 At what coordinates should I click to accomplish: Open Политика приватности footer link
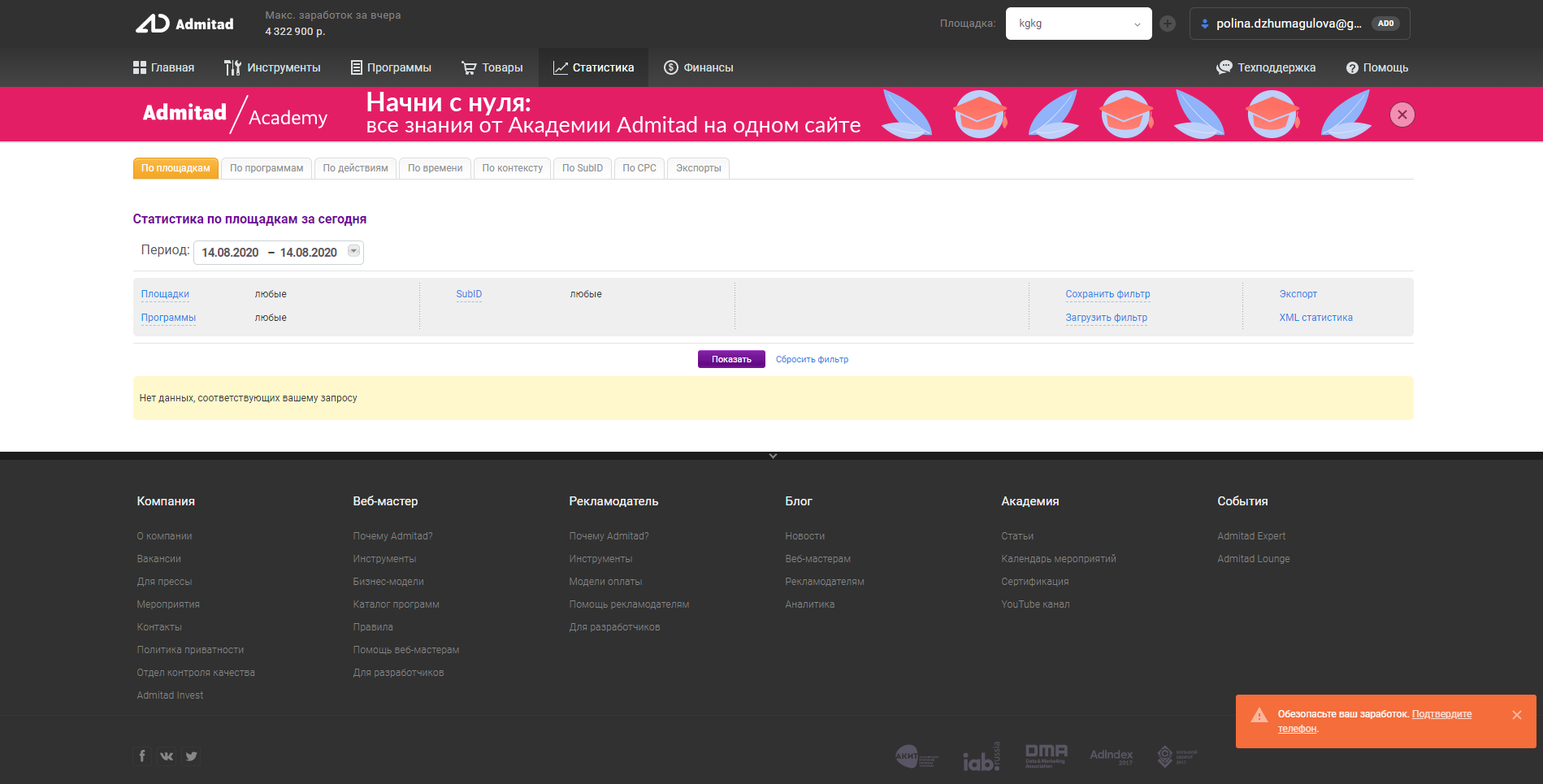coord(191,650)
